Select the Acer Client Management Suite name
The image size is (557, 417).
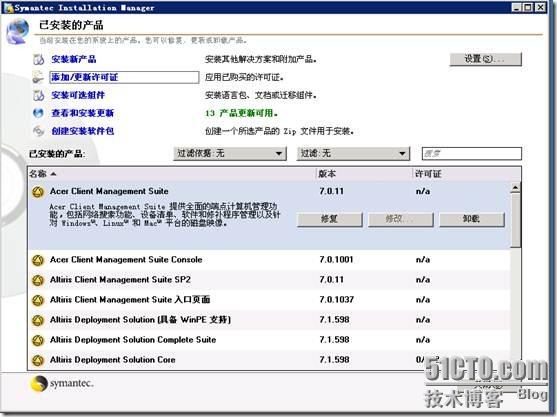[109, 191]
